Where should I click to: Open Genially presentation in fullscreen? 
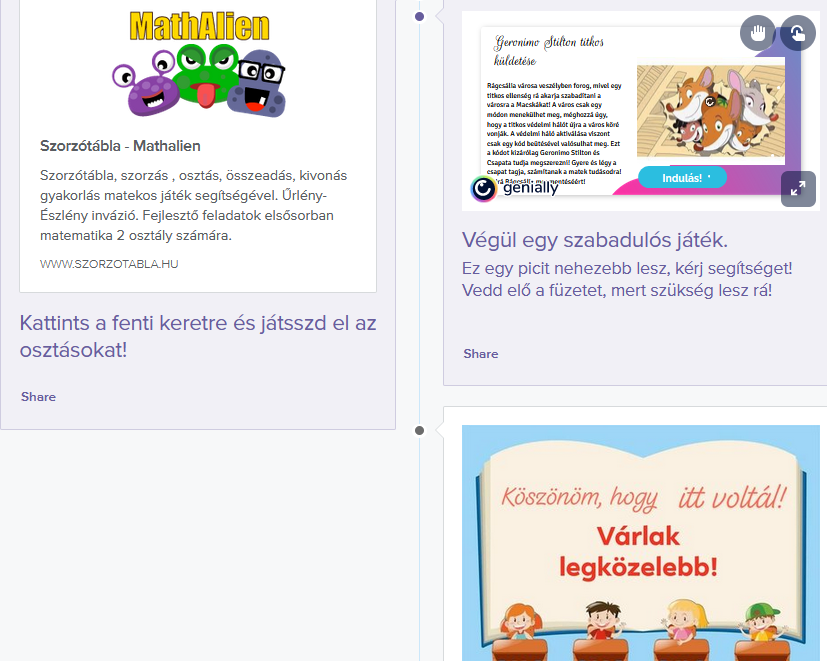click(798, 188)
